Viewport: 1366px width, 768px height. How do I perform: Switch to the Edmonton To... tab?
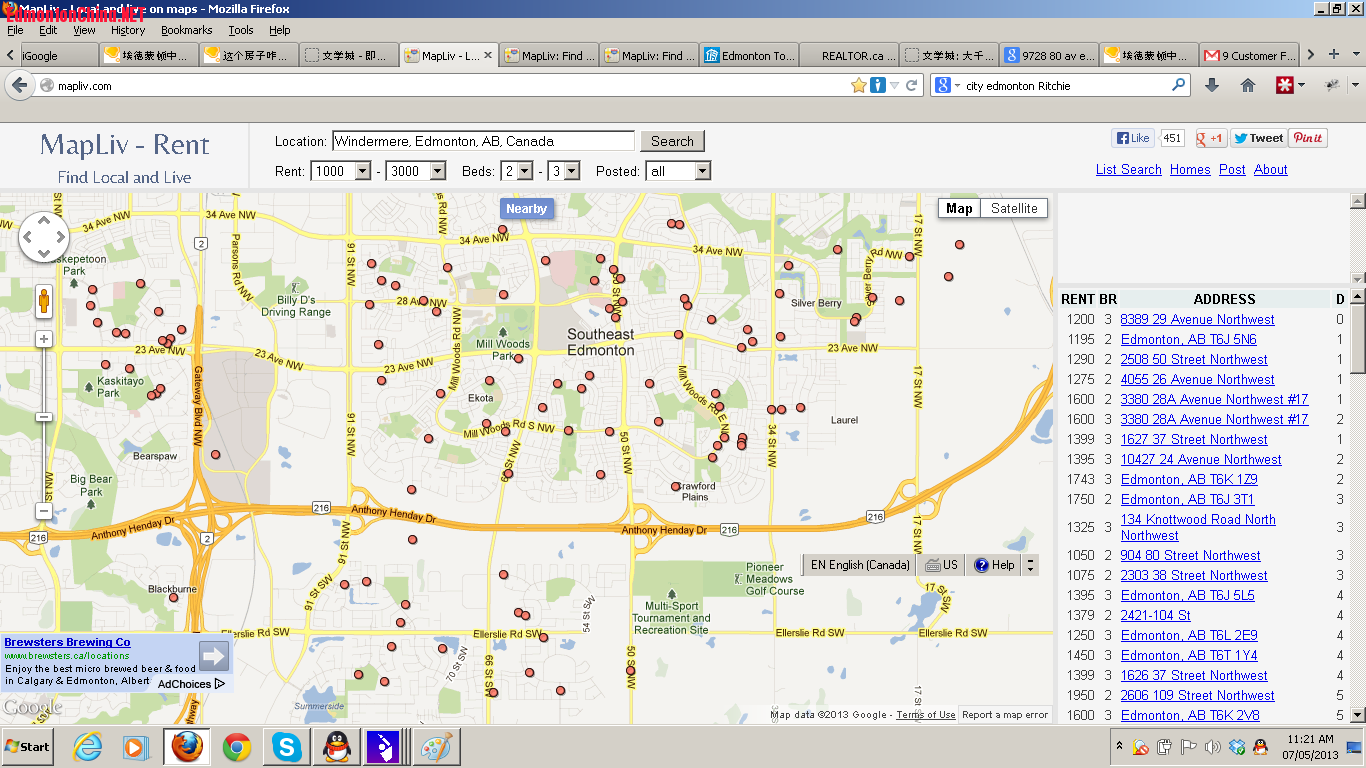coord(748,56)
